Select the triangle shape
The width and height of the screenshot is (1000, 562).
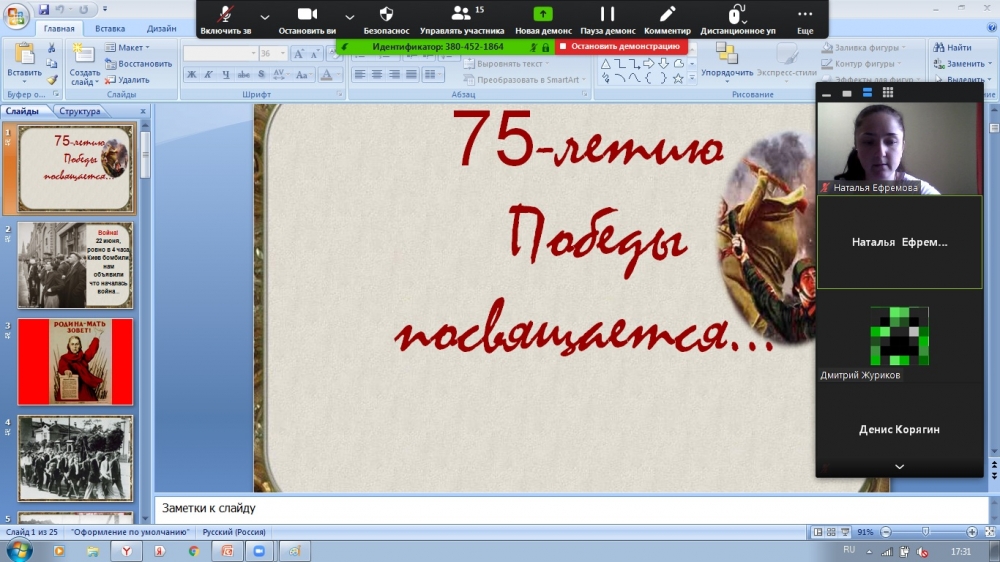[x=606, y=63]
